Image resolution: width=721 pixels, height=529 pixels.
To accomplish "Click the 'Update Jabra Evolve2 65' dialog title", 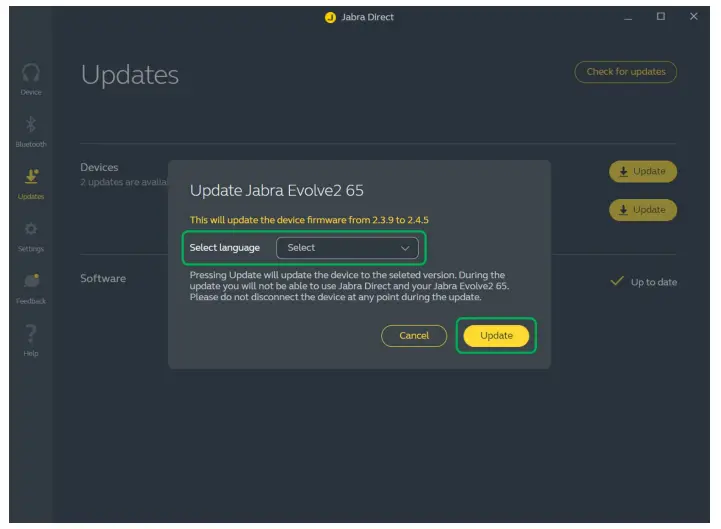I will [276, 190].
